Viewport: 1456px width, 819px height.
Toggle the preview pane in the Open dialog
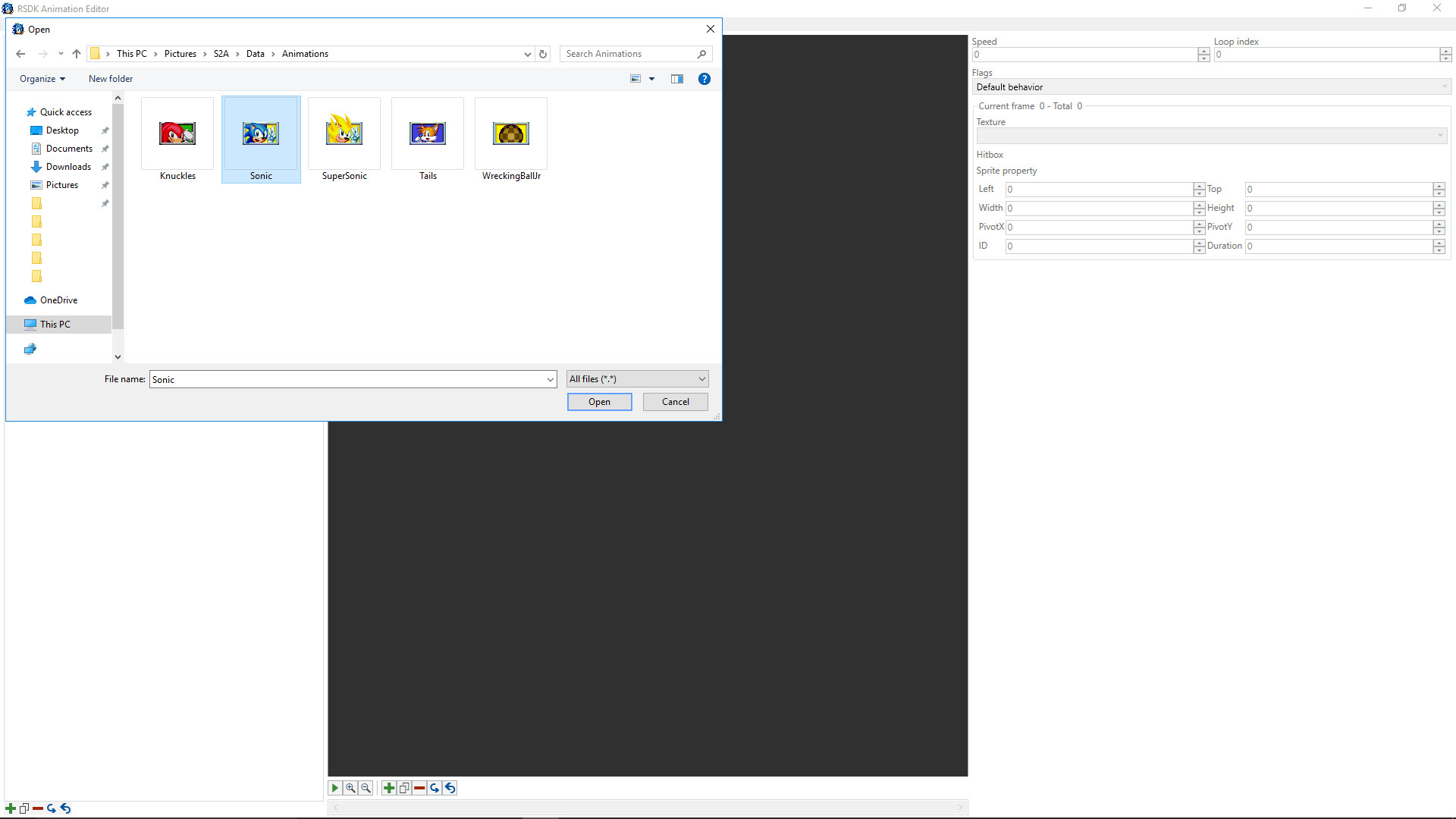coord(676,78)
